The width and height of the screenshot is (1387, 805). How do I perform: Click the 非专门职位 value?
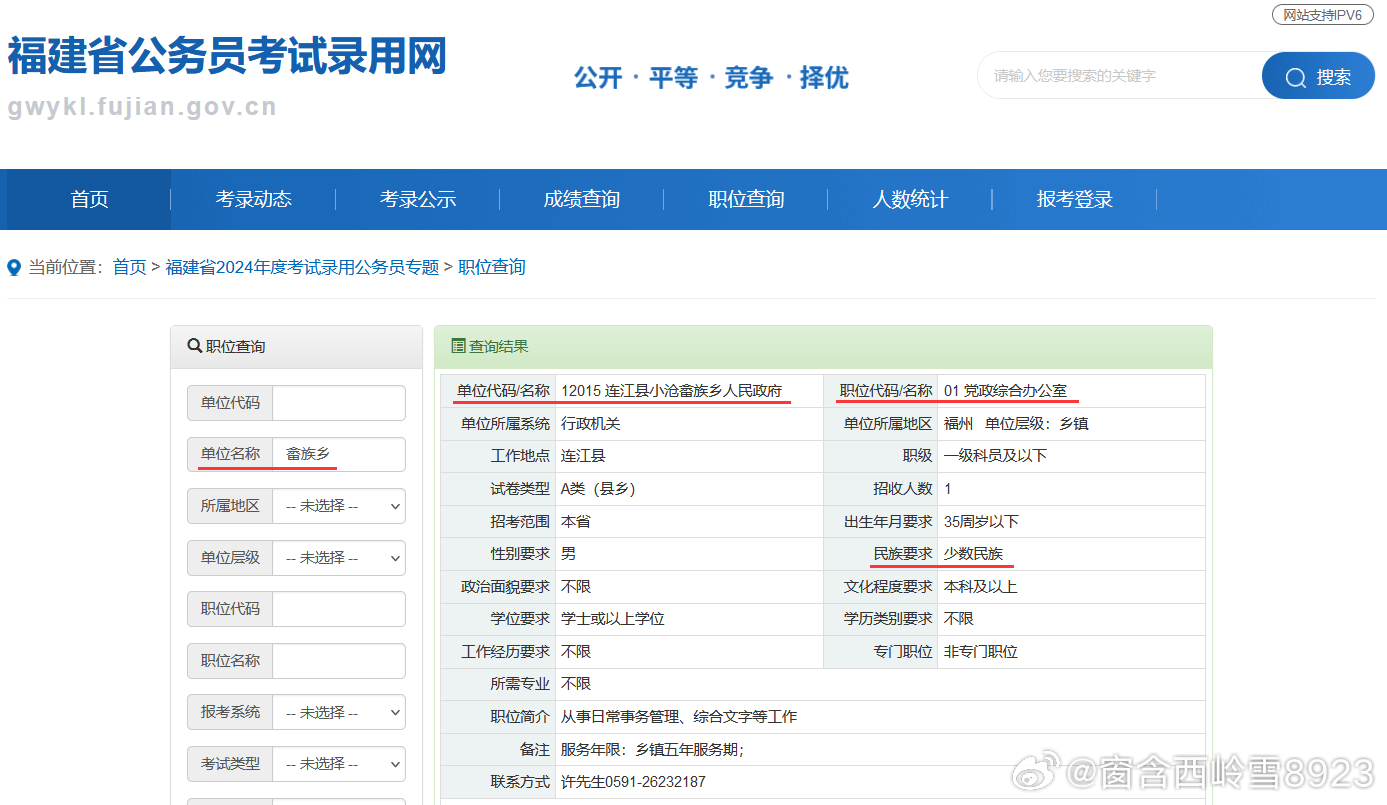980,652
